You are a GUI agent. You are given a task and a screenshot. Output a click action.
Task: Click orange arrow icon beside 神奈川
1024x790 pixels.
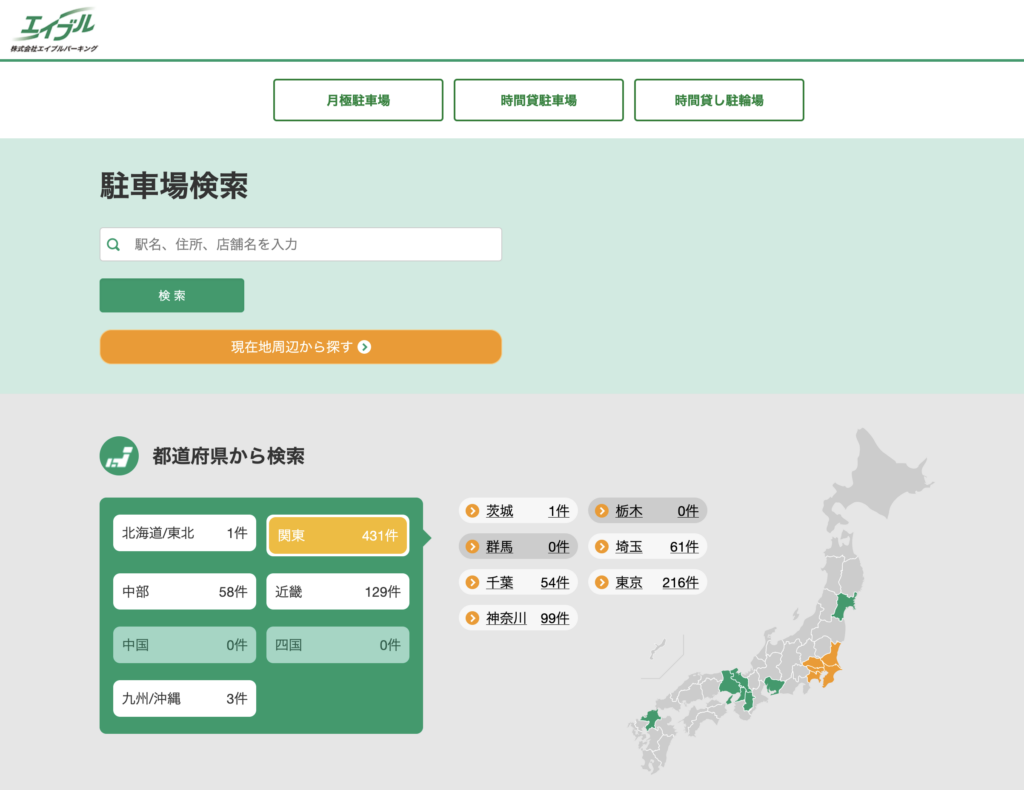tap(472, 618)
